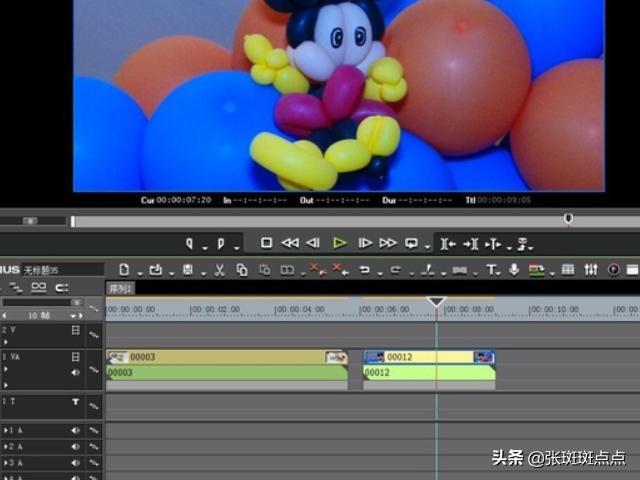640x480 pixels.
Task: Mute audio track 3 A
Action: pyautogui.click(x=76, y=463)
